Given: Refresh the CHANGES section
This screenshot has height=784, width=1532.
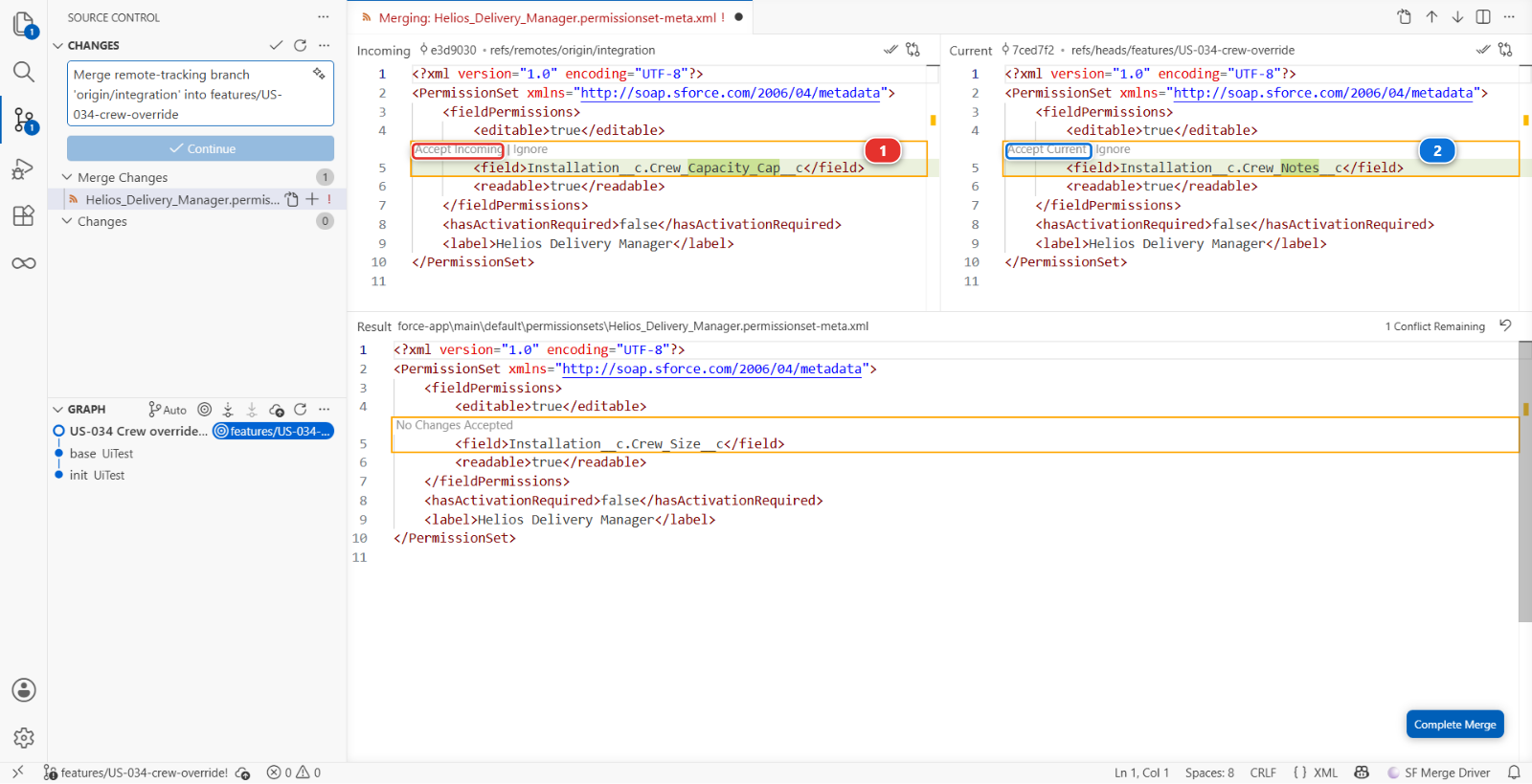Looking at the screenshot, I should [300, 45].
